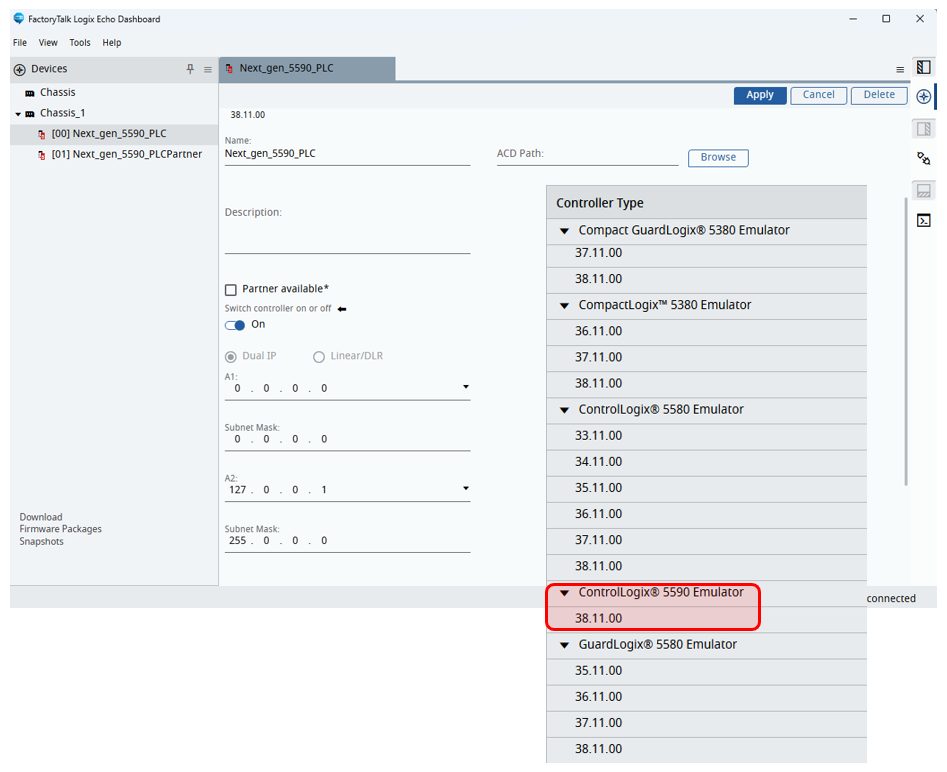Click the plug connections icon
The height and width of the screenshot is (772, 947).
pos(924,159)
